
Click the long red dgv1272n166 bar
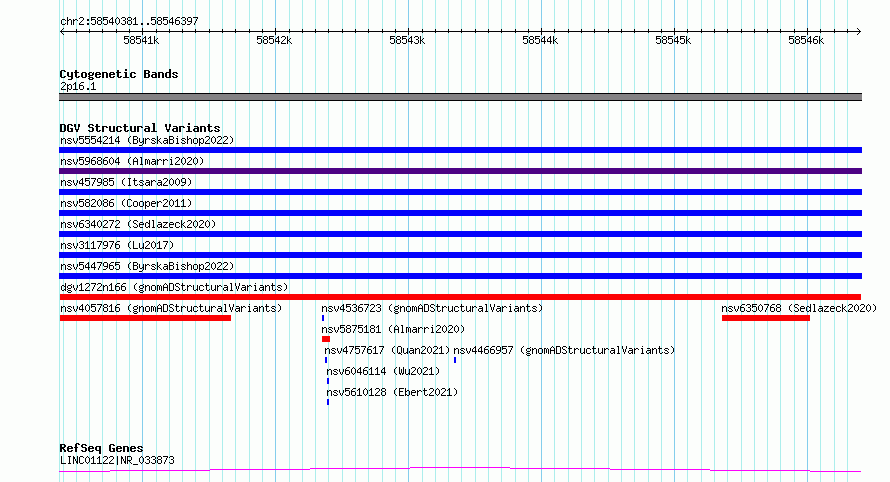[460, 297]
